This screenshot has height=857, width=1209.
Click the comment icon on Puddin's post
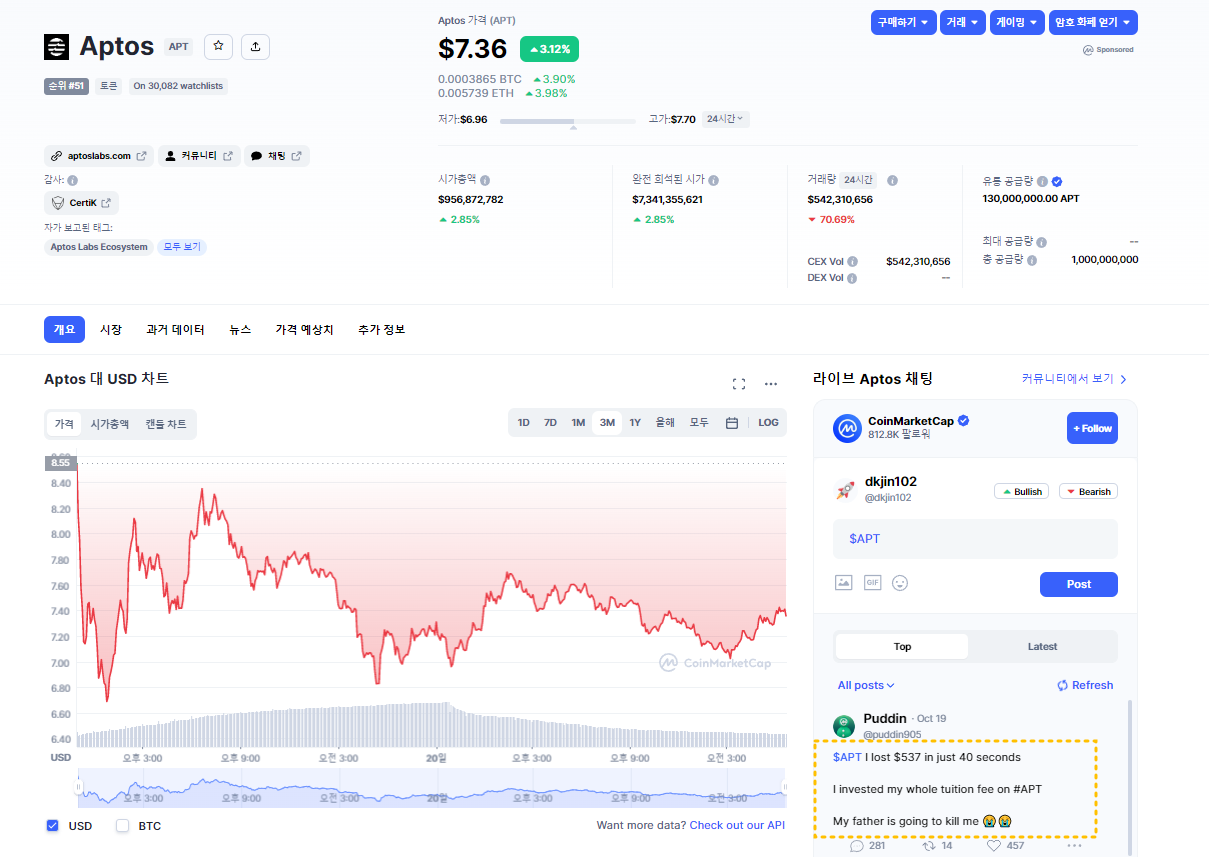(x=857, y=846)
